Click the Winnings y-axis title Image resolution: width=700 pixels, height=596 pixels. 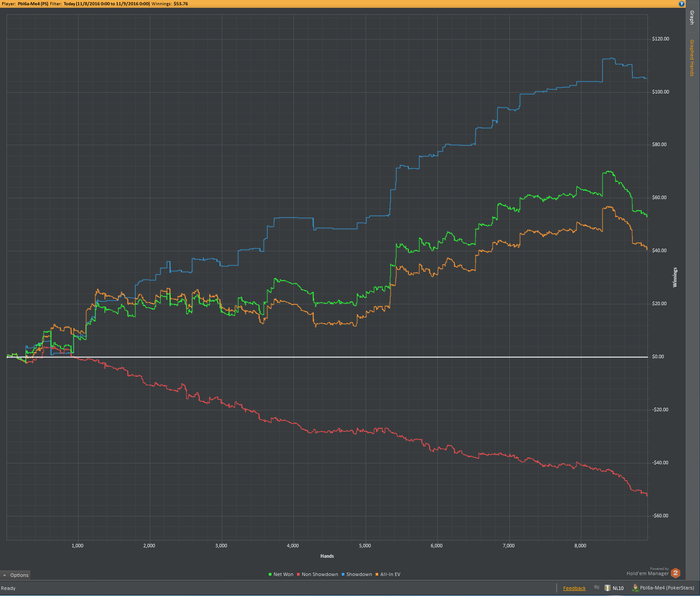(x=675, y=277)
